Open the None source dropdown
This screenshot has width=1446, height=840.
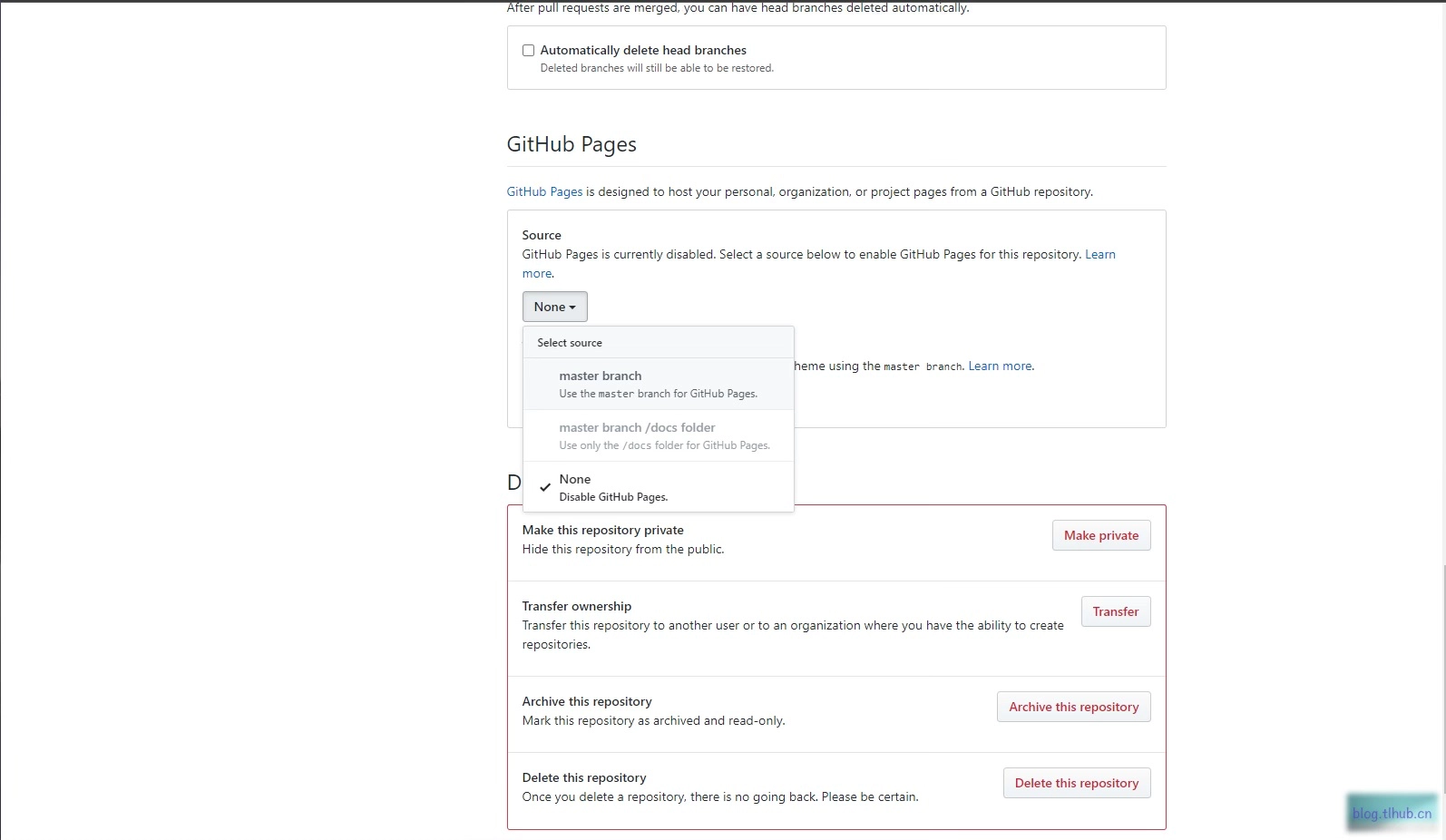554,307
